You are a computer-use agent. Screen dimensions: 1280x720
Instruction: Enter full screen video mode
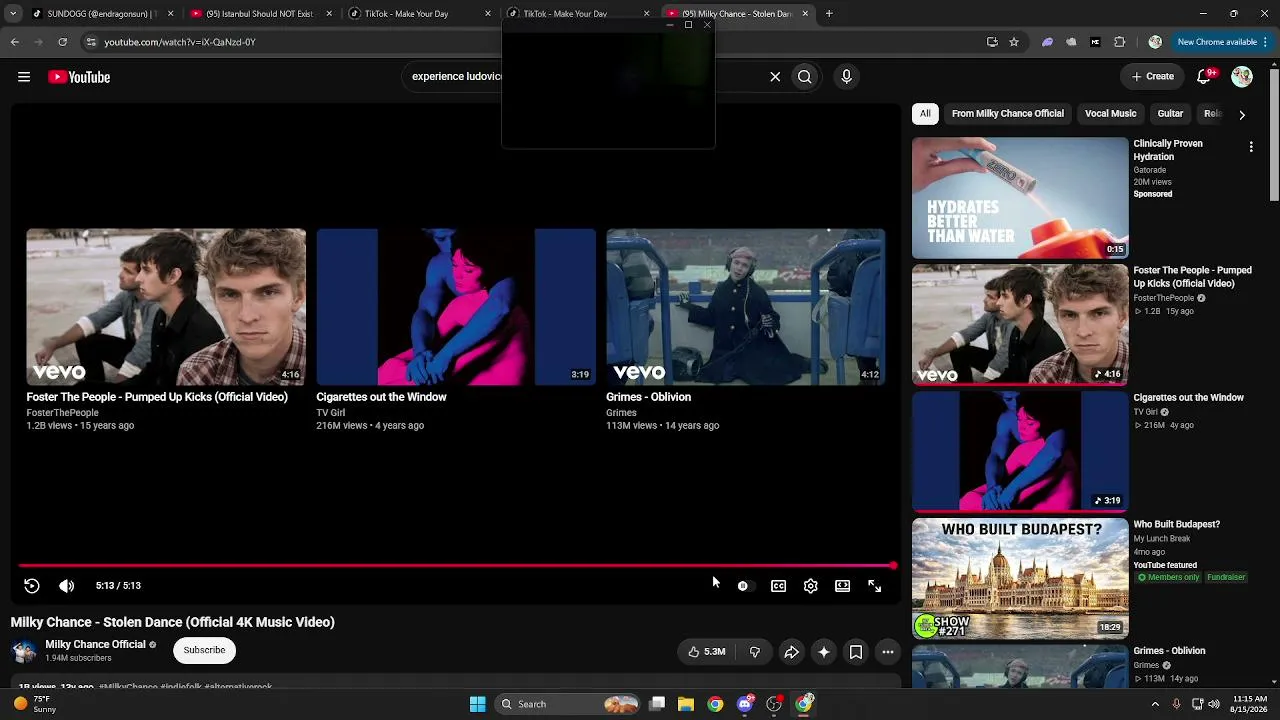pyautogui.click(x=875, y=586)
